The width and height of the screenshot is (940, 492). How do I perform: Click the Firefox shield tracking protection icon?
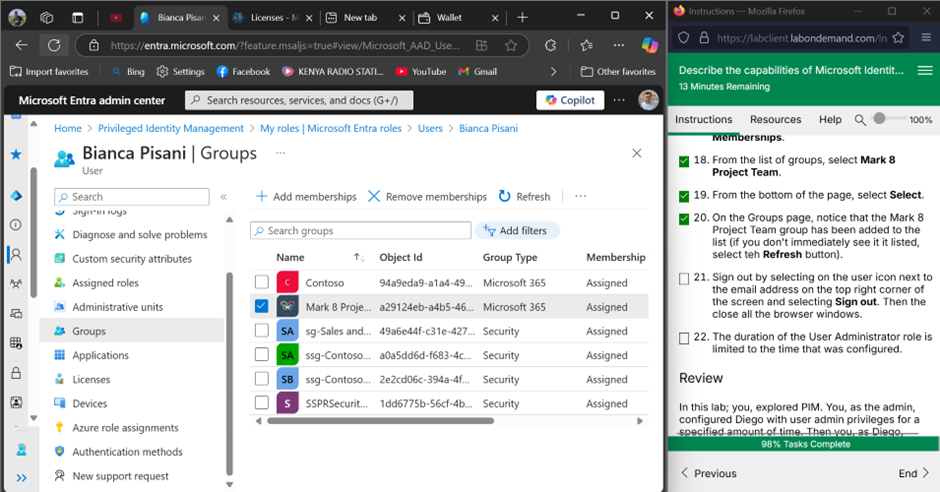[683, 38]
